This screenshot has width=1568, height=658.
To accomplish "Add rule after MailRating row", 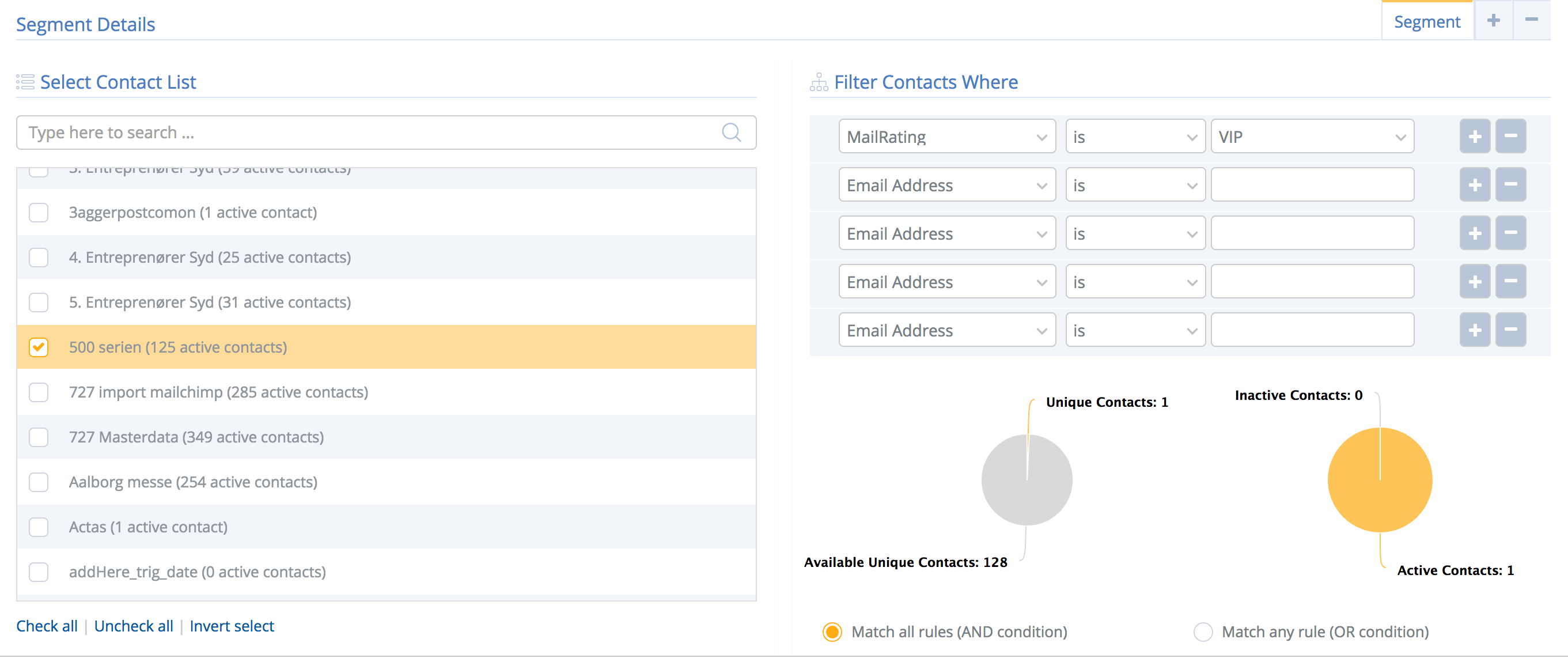I will tap(1475, 137).
